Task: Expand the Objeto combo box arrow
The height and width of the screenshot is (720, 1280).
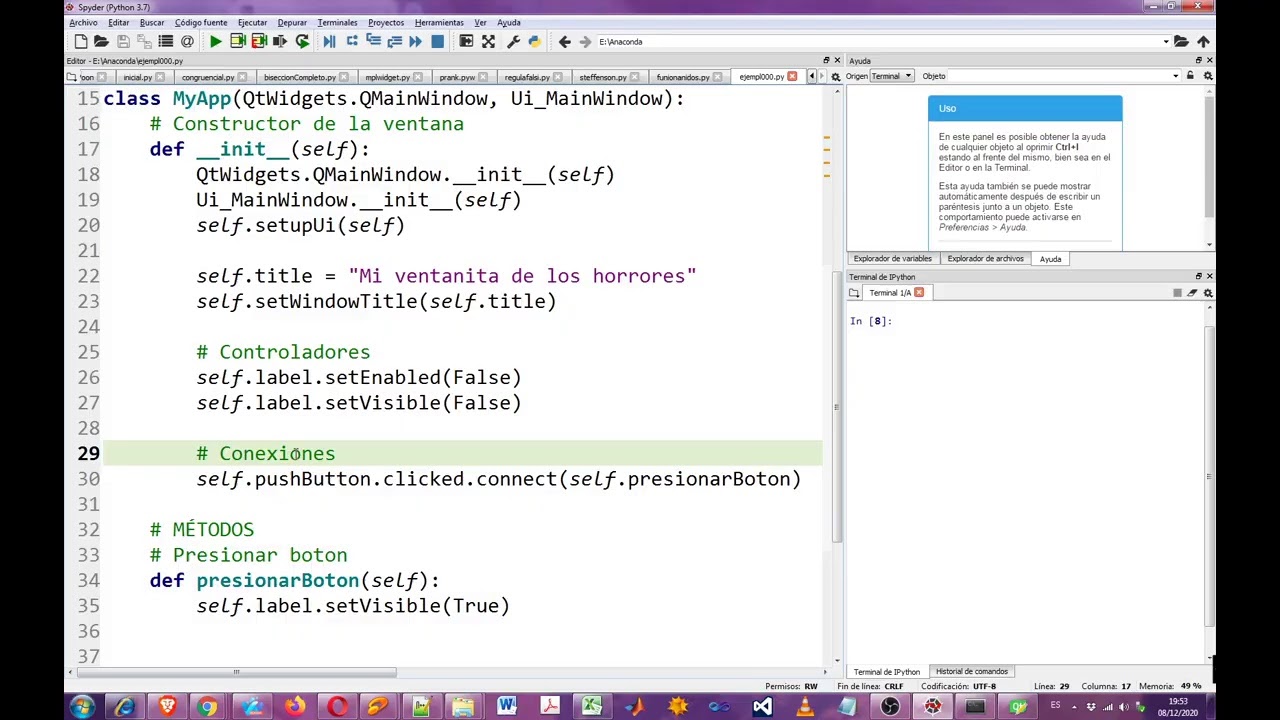Action: coord(1176,76)
